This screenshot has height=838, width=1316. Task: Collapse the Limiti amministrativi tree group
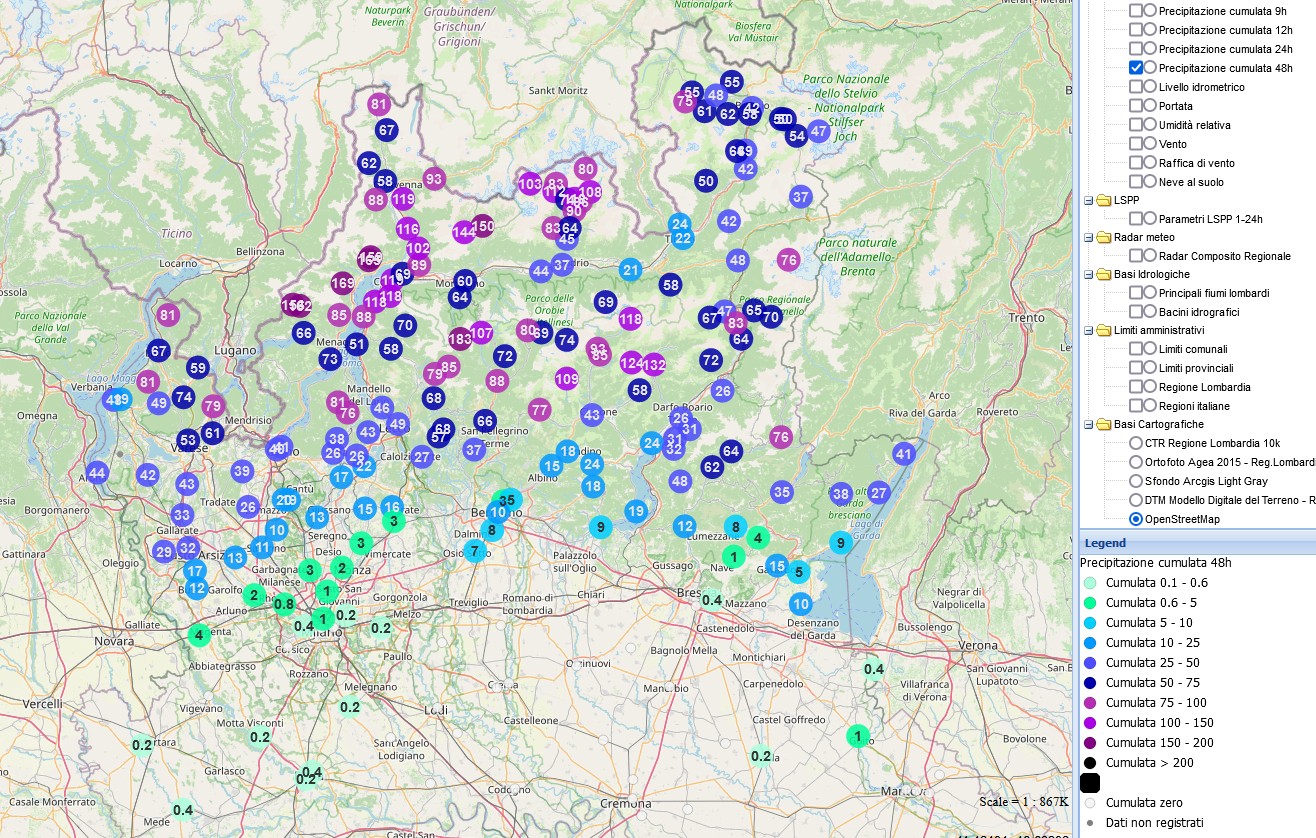1088,330
